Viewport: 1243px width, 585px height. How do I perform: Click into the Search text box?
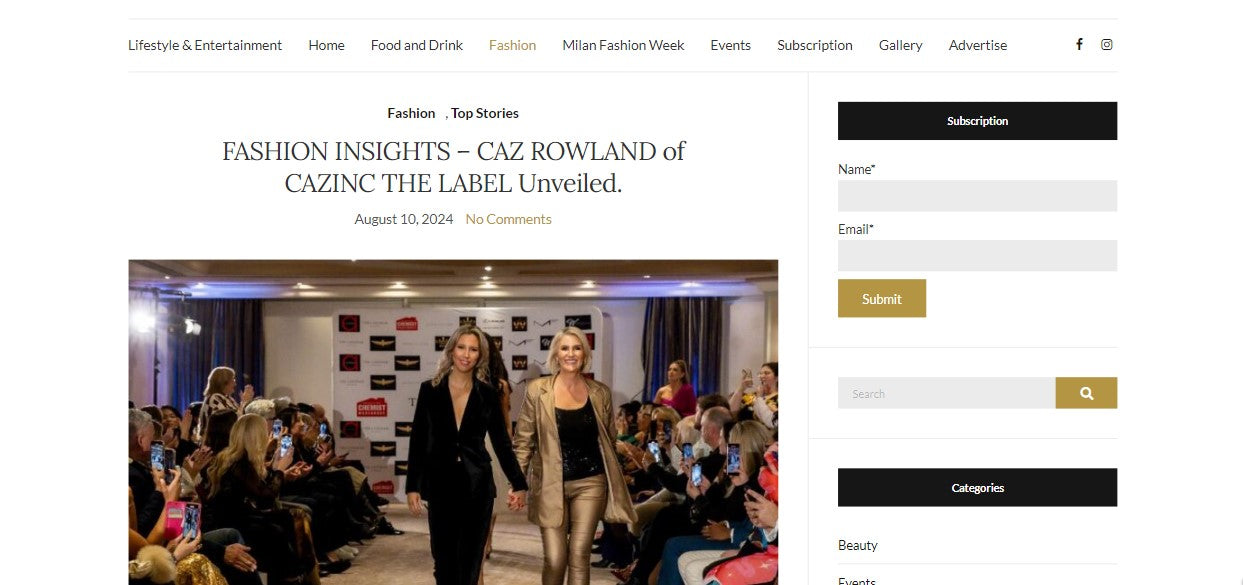coord(946,393)
